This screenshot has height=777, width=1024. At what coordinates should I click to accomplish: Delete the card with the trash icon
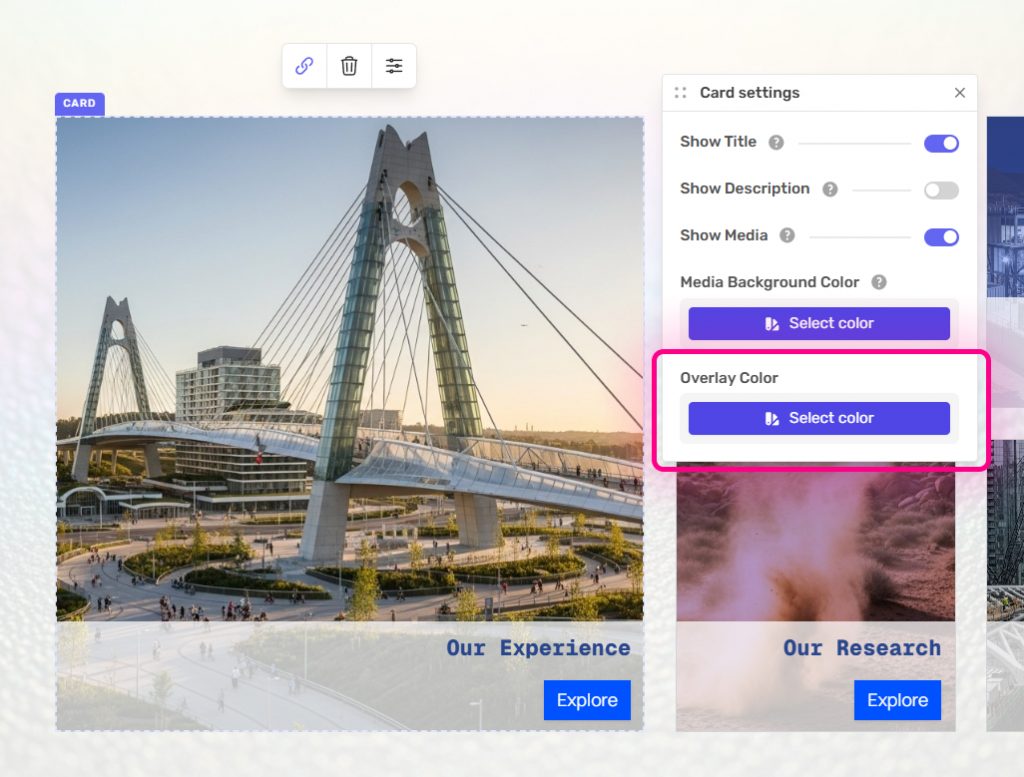point(349,66)
